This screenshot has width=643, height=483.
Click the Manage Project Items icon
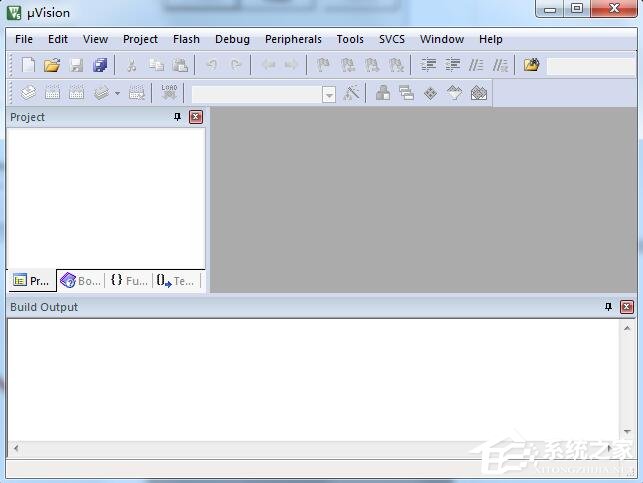tap(383, 93)
